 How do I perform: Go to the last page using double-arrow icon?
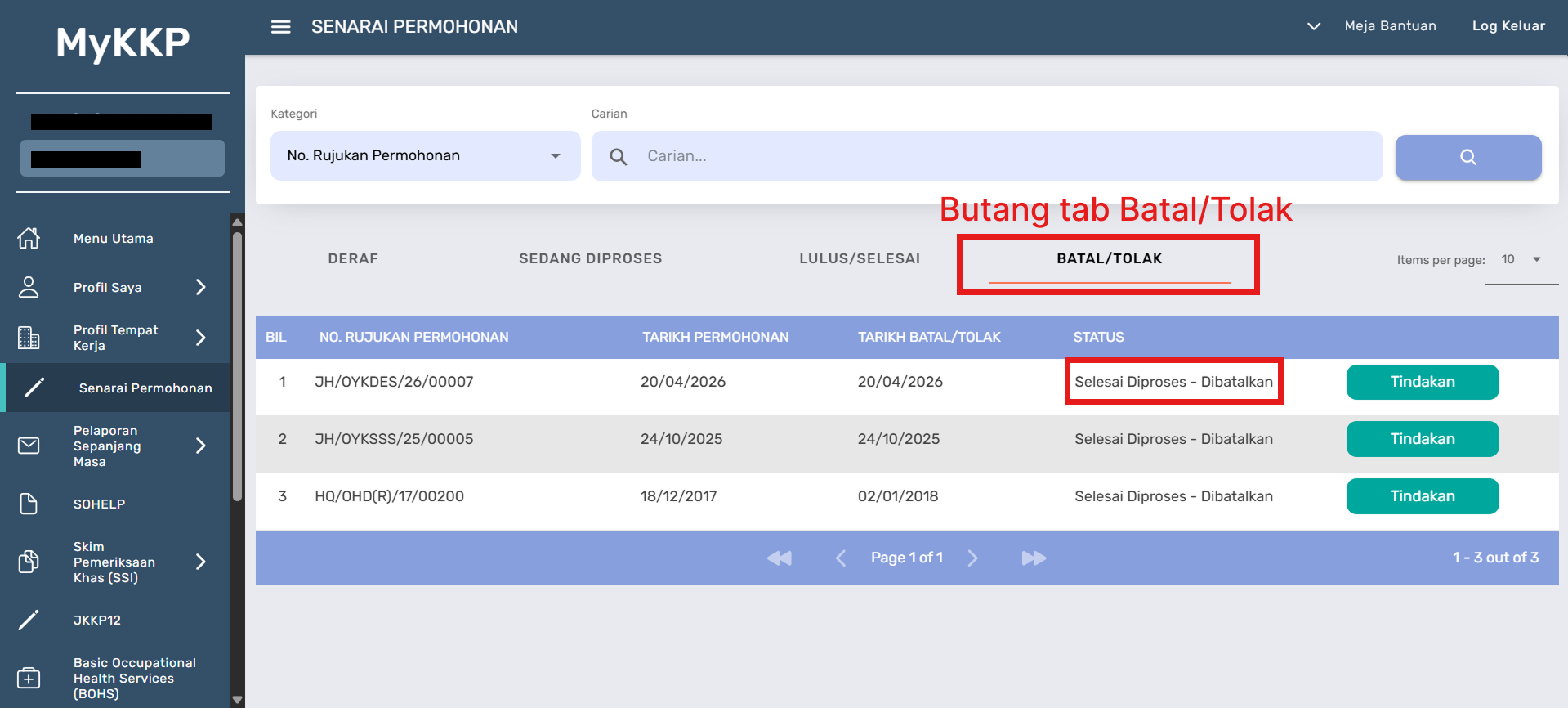[1034, 558]
